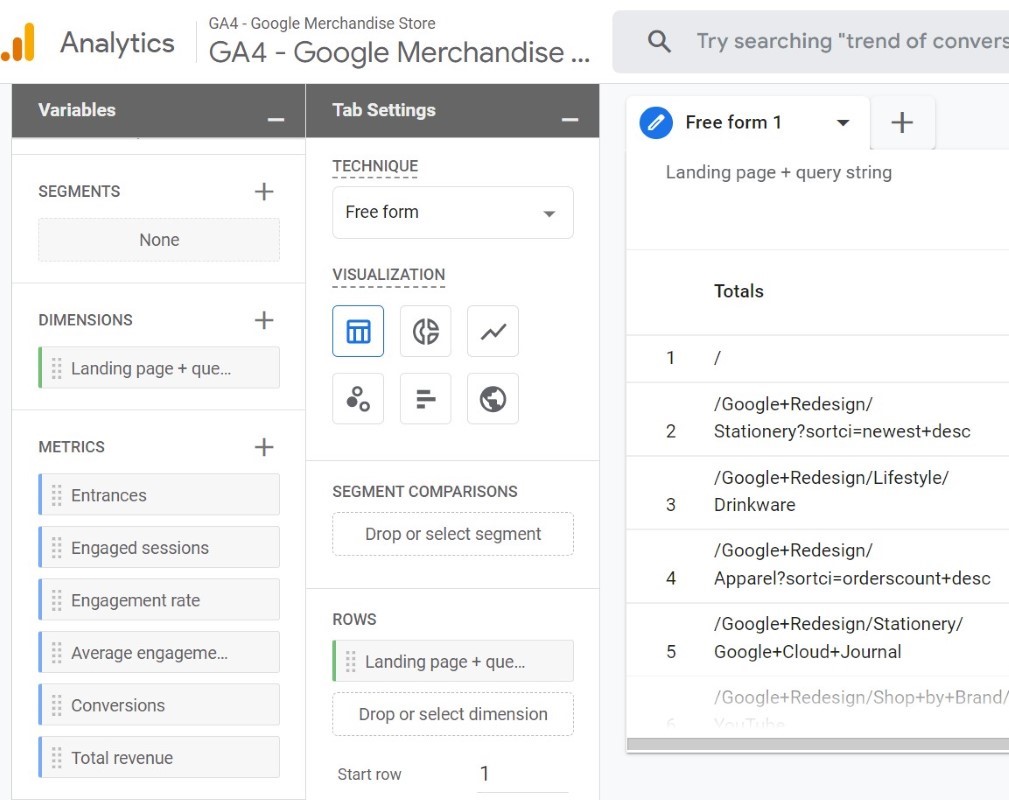Grab the Engaged sessions drag handle
1009x800 pixels.
coord(57,548)
